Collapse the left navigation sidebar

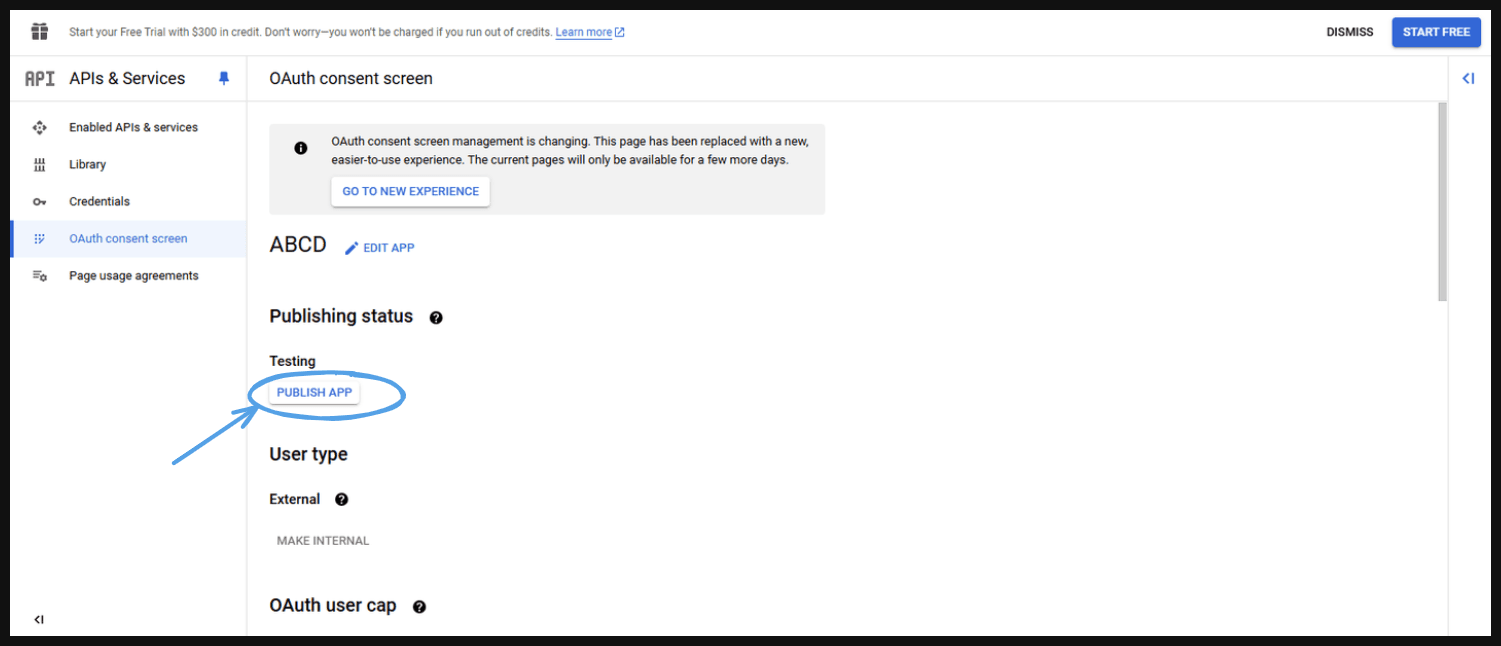(39, 620)
